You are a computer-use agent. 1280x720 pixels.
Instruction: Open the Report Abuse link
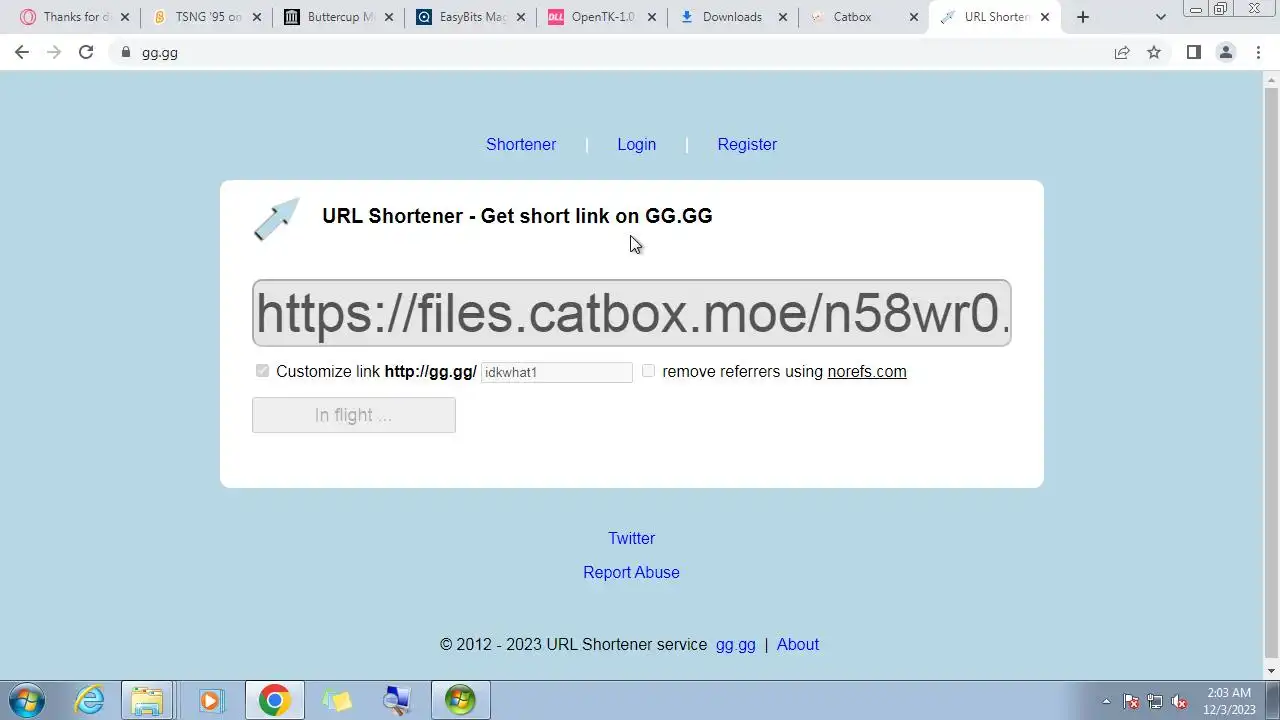631,572
